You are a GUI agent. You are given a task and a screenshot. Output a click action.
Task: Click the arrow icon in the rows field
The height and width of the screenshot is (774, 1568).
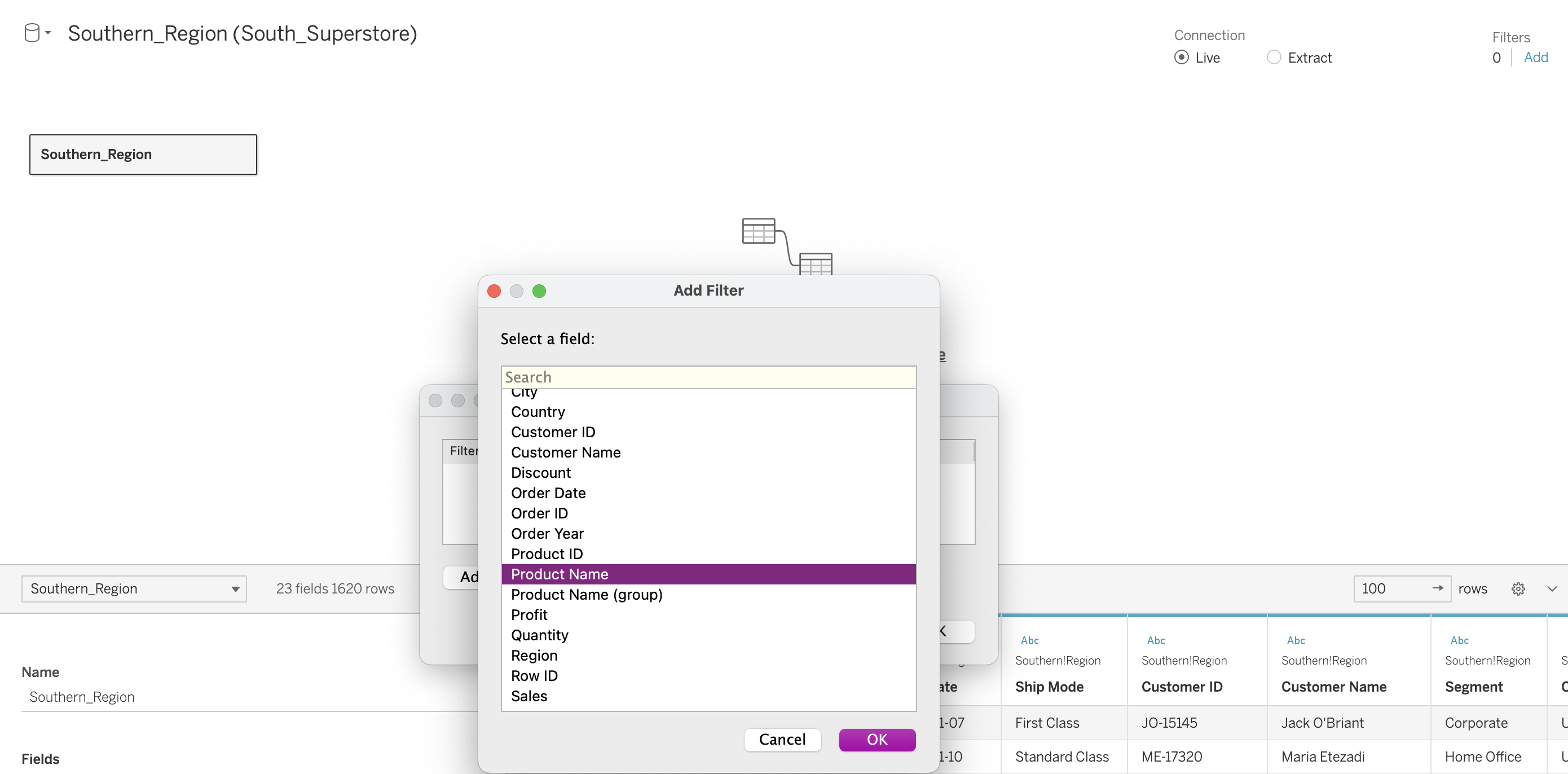[x=1437, y=588]
